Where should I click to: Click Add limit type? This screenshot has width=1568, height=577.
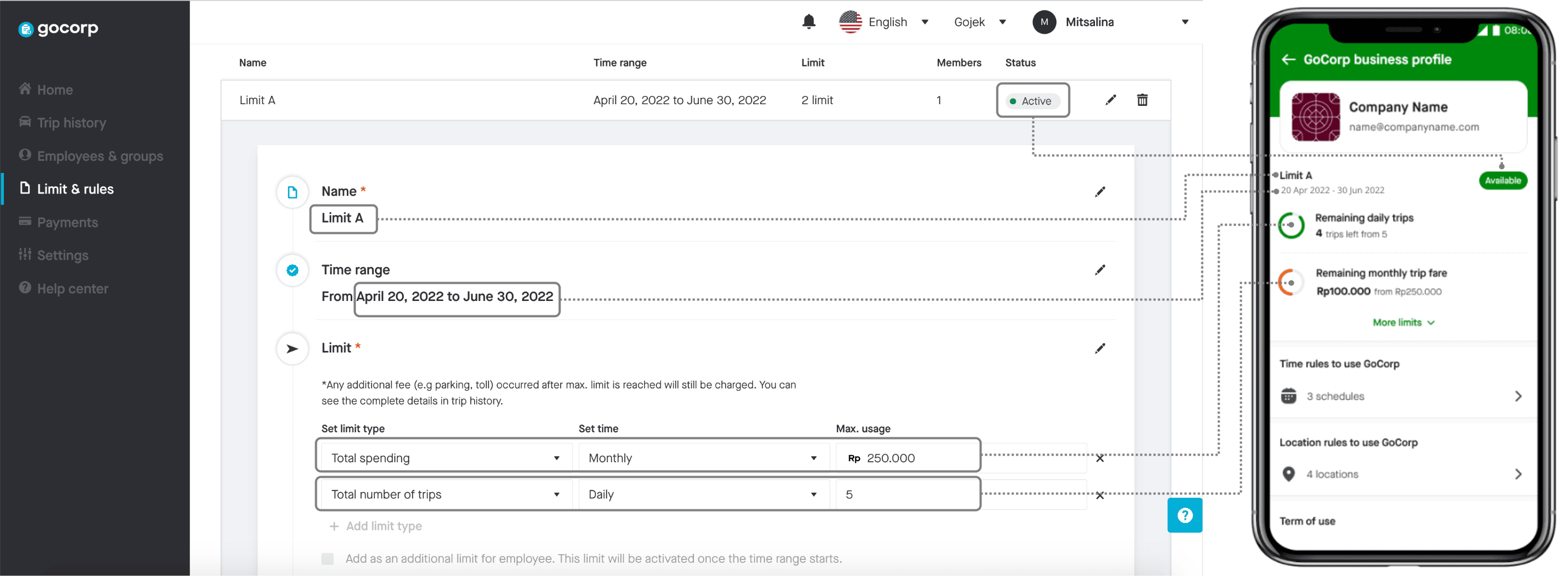click(376, 527)
